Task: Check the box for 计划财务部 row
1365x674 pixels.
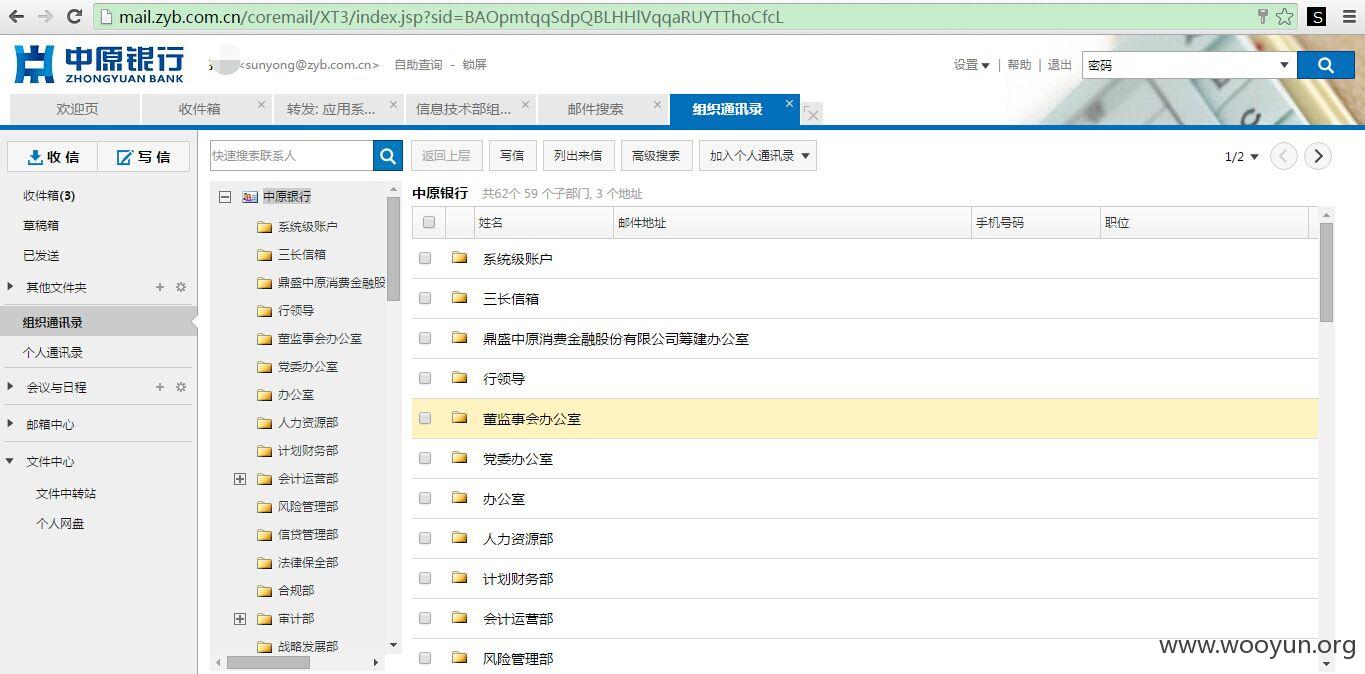Action: pyautogui.click(x=425, y=578)
